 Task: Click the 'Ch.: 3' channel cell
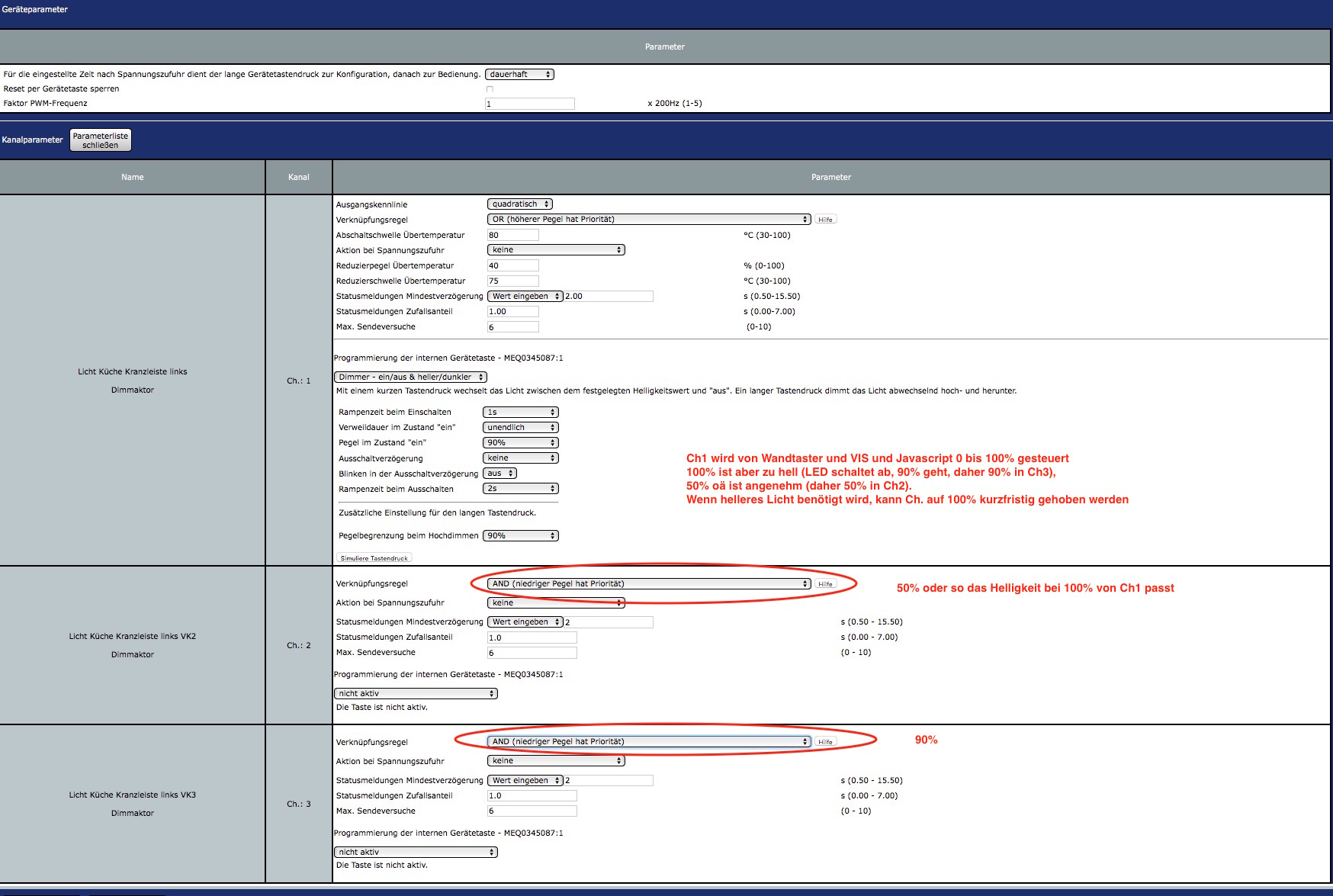pyautogui.click(x=299, y=804)
